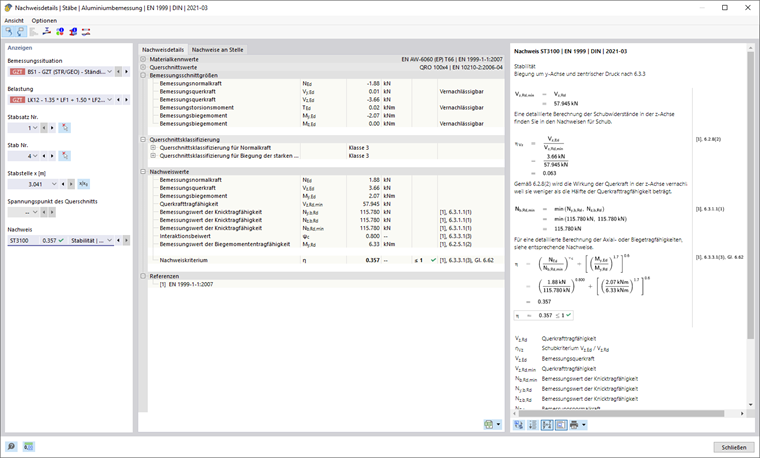The width and height of the screenshot is (760, 458).
Task: Toggle the formula box display button
Action: tap(561, 425)
